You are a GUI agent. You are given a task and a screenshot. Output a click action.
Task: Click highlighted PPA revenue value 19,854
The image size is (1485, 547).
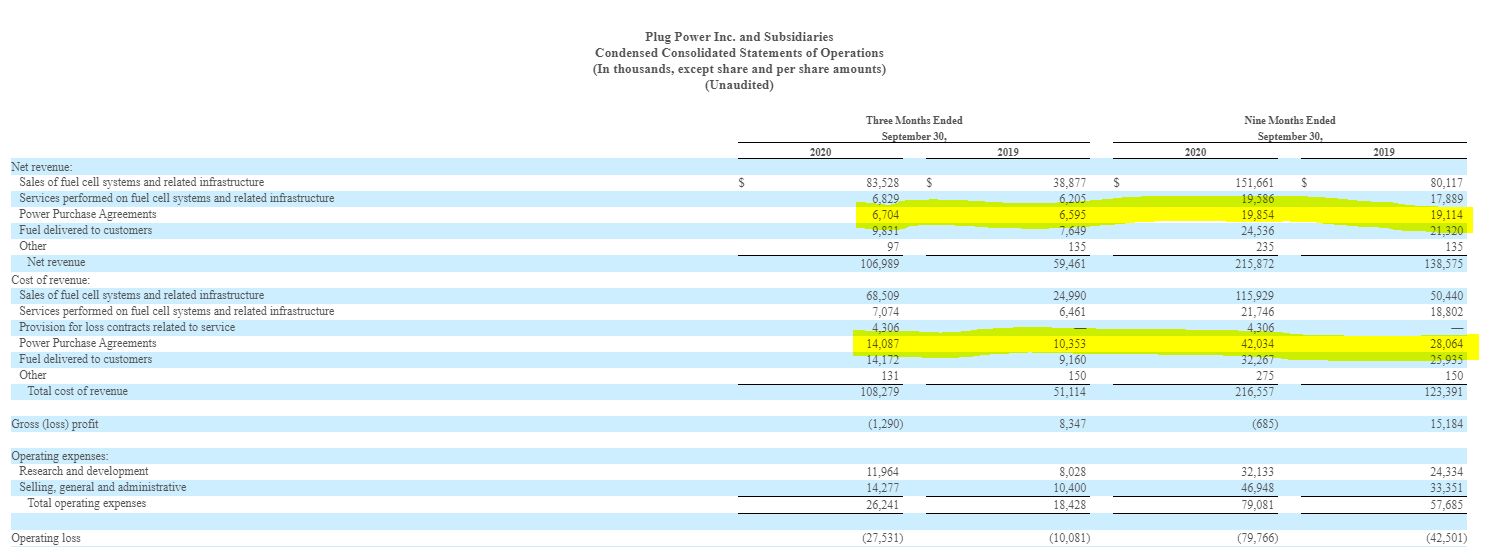point(1257,214)
